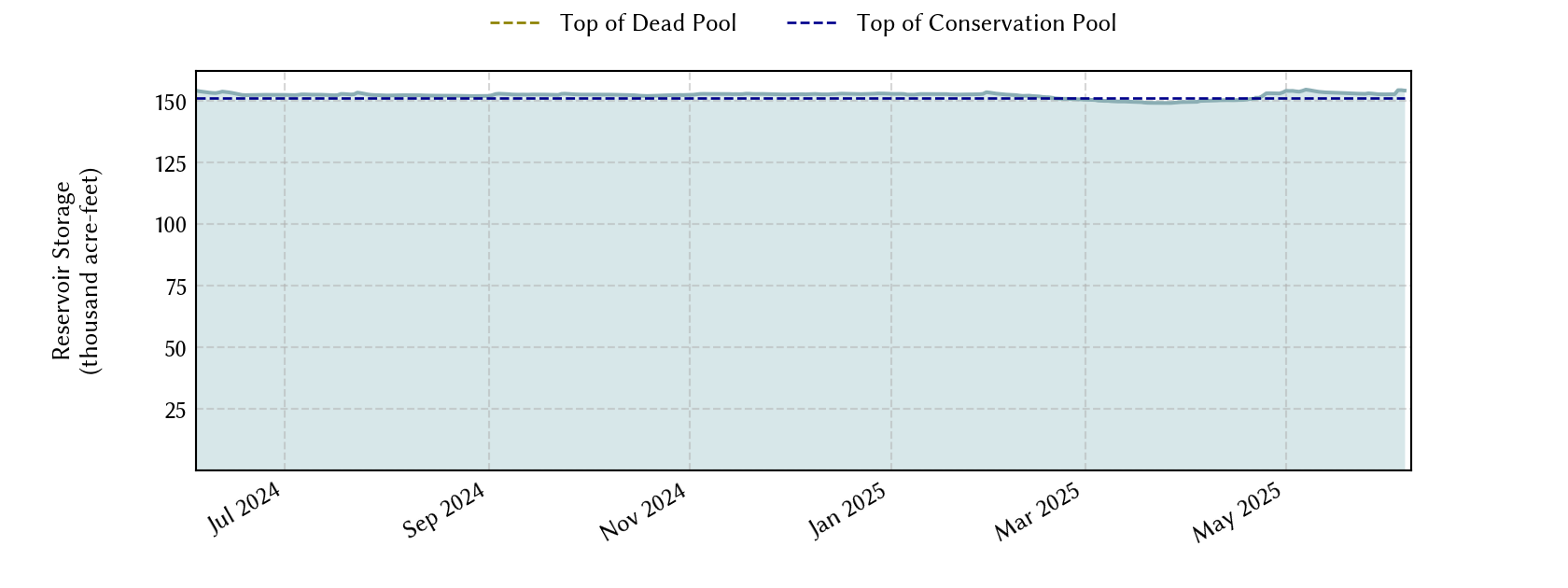This screenshot has width=1568, height=588.
Task: Click the olive dashed Dead Pool legend line
Action: coord(515,23)
